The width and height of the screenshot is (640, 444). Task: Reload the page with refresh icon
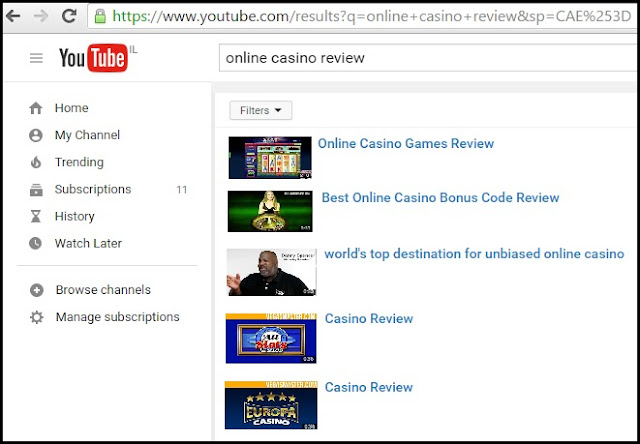pyautogui.click(x=69, y=16)
